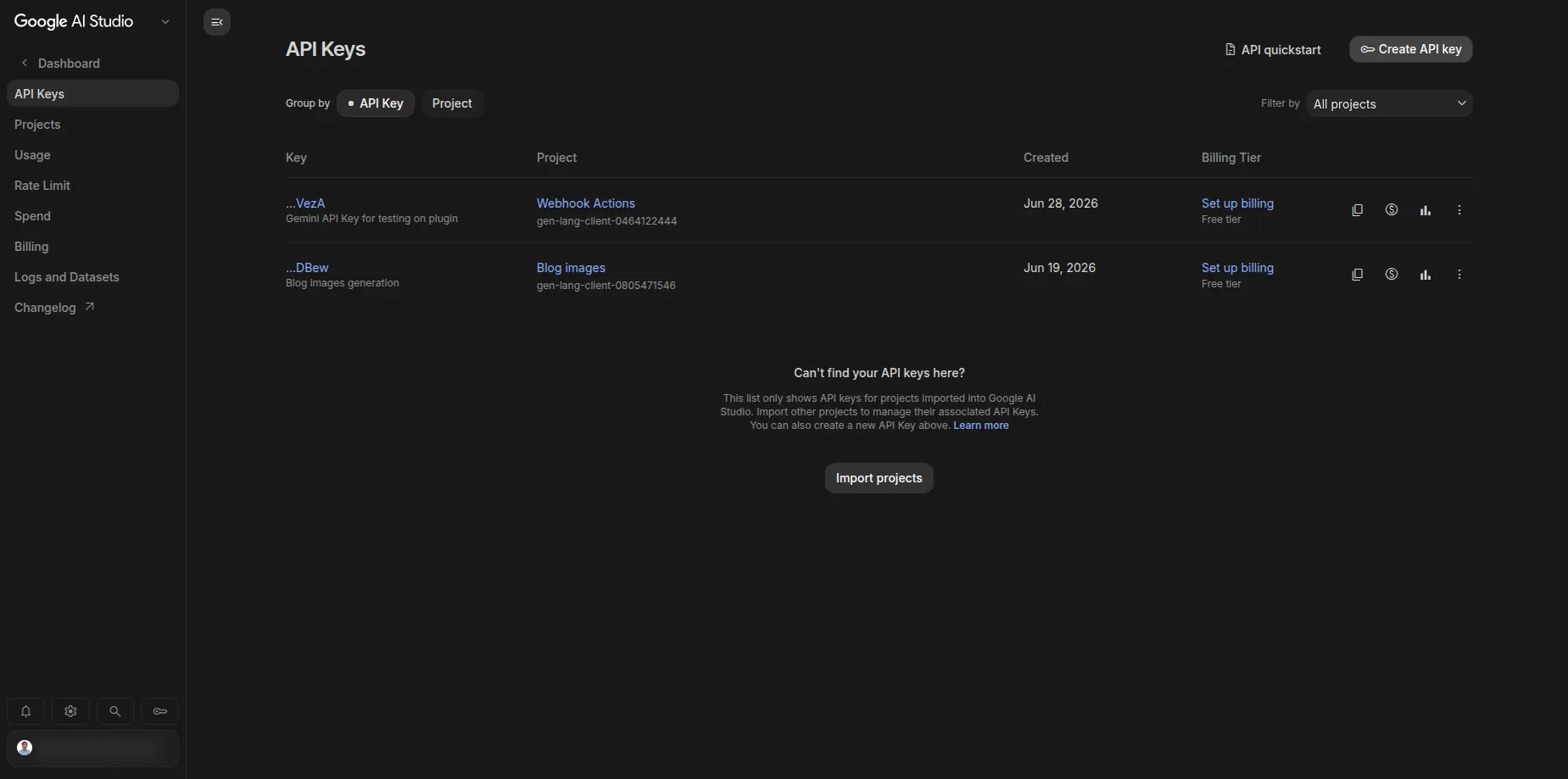1568x779 pixels.
Task: Follow the Learn more link
Action: (x=981, y=426)
